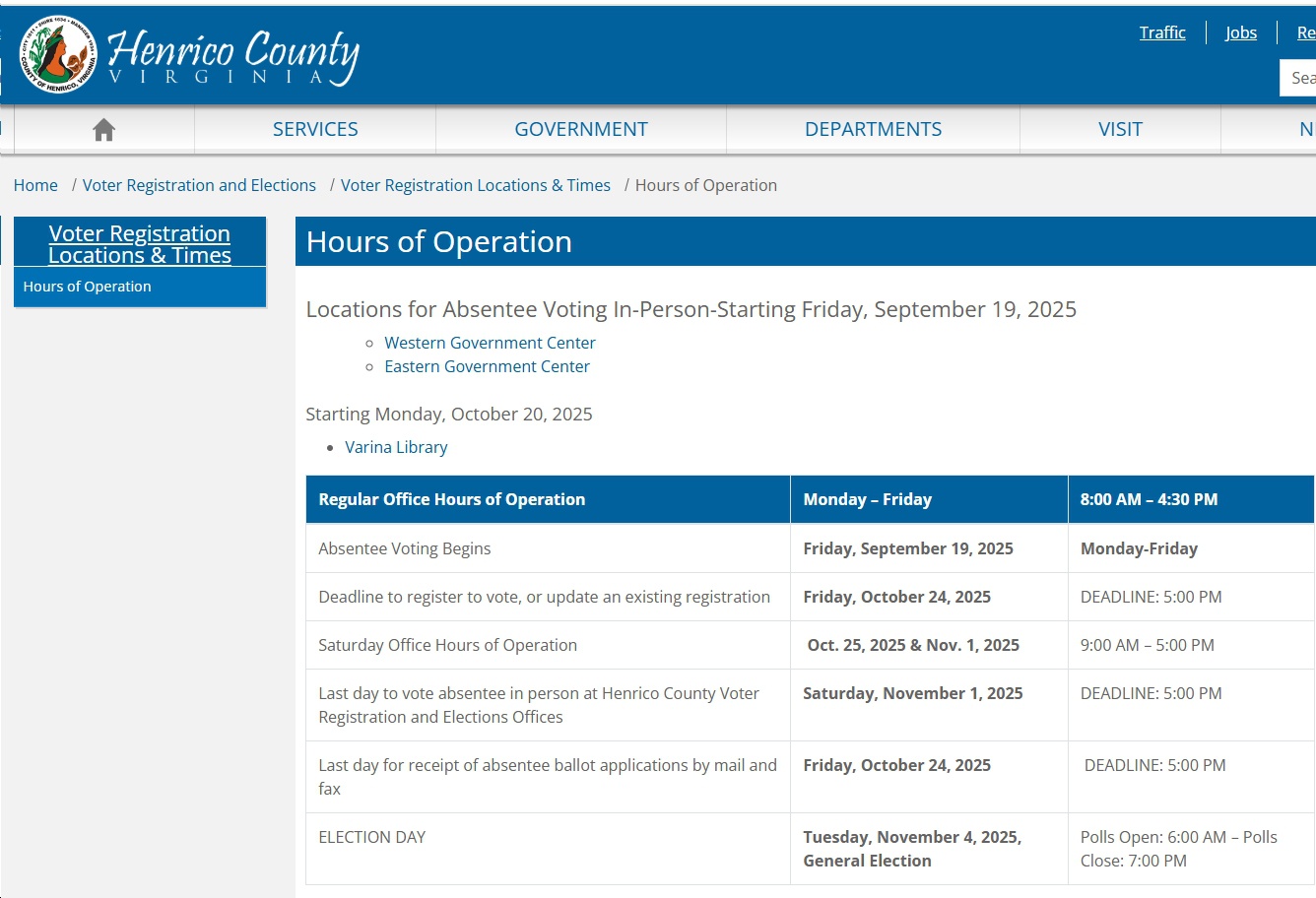
Task: Open the Services menu
Action: 315,130
